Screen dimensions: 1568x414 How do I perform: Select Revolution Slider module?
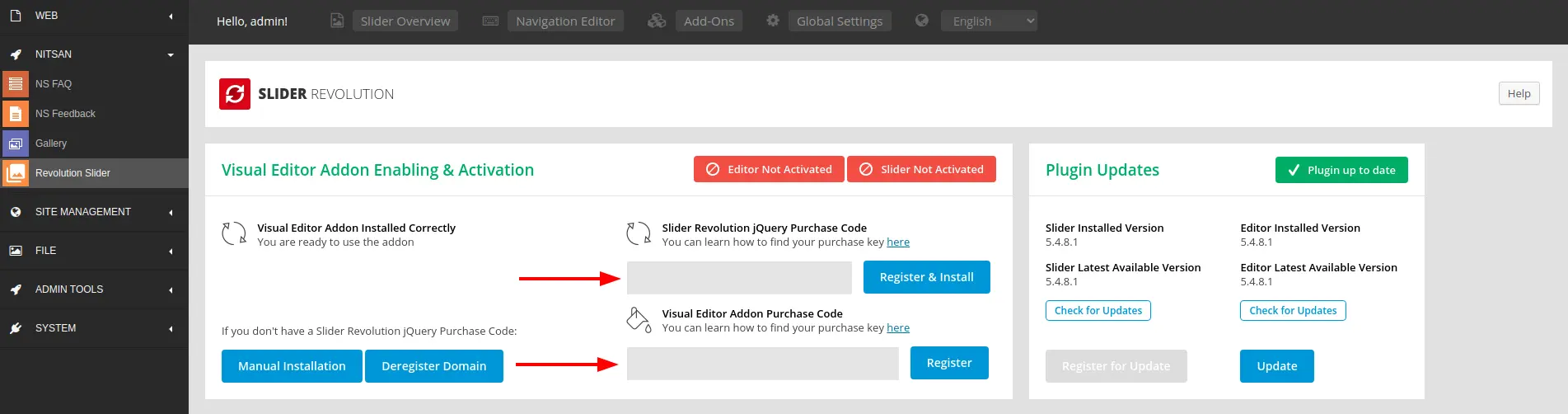point(94,172)
